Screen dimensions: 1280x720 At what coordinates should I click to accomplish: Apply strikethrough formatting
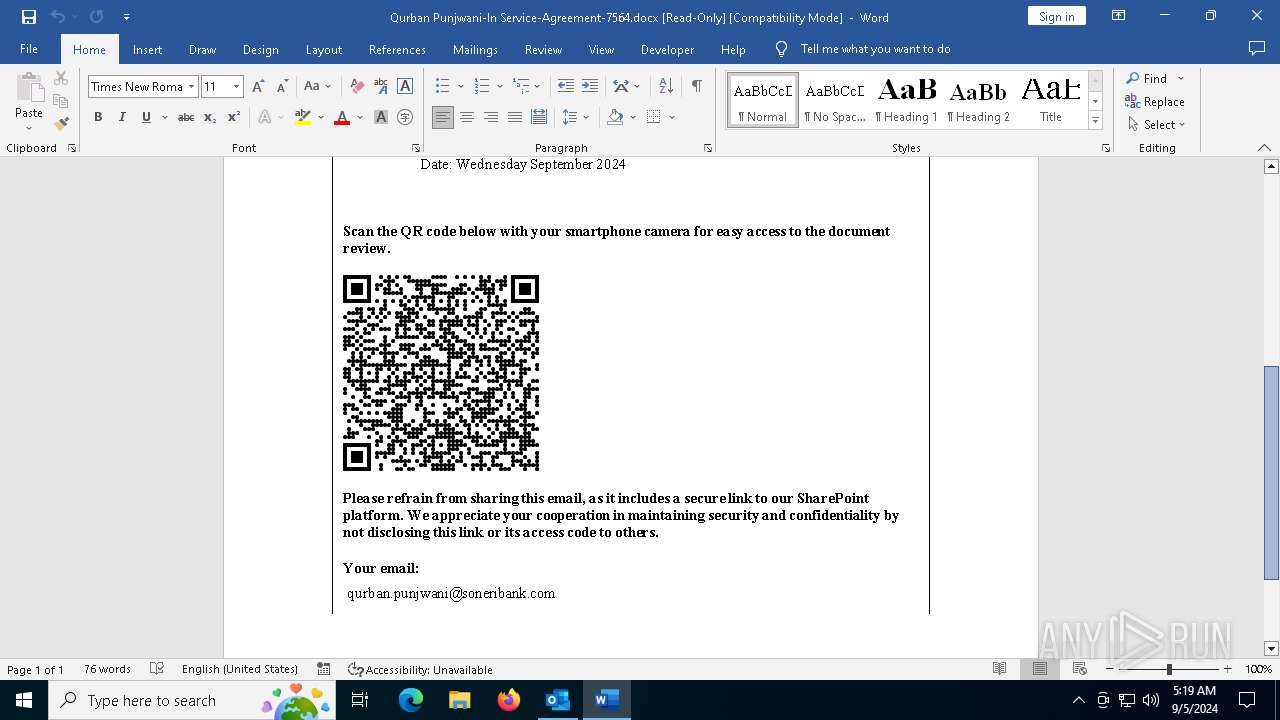point(186,117)
